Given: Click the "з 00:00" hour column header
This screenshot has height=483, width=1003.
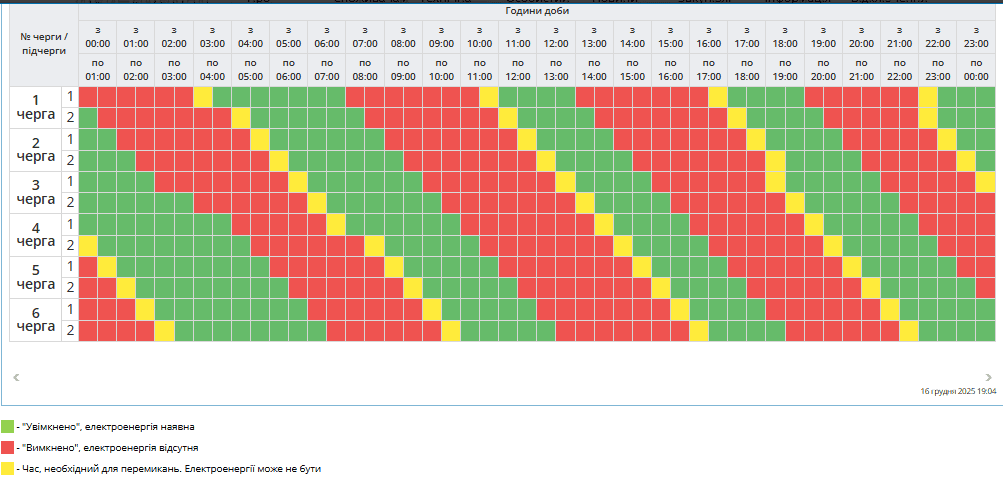Looking at the screenshot, I should [x=98, y=37].
